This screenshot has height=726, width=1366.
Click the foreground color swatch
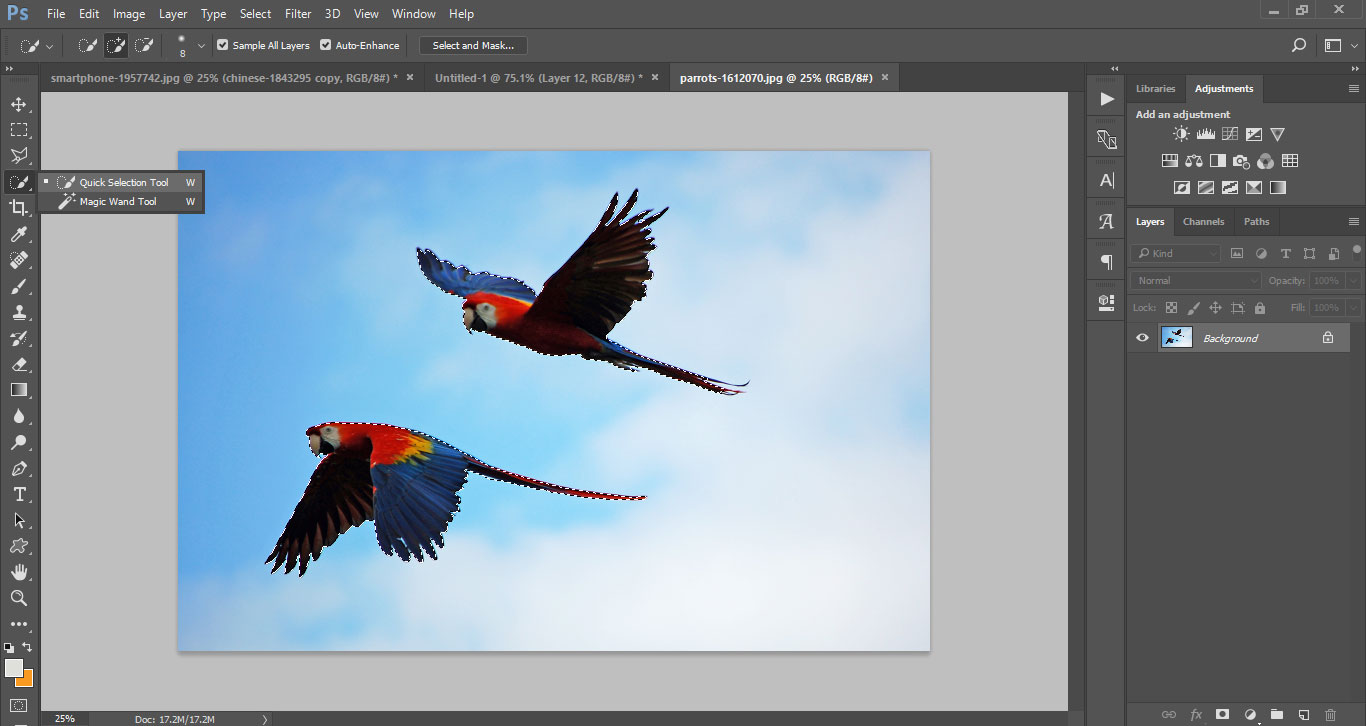point(13,667)
